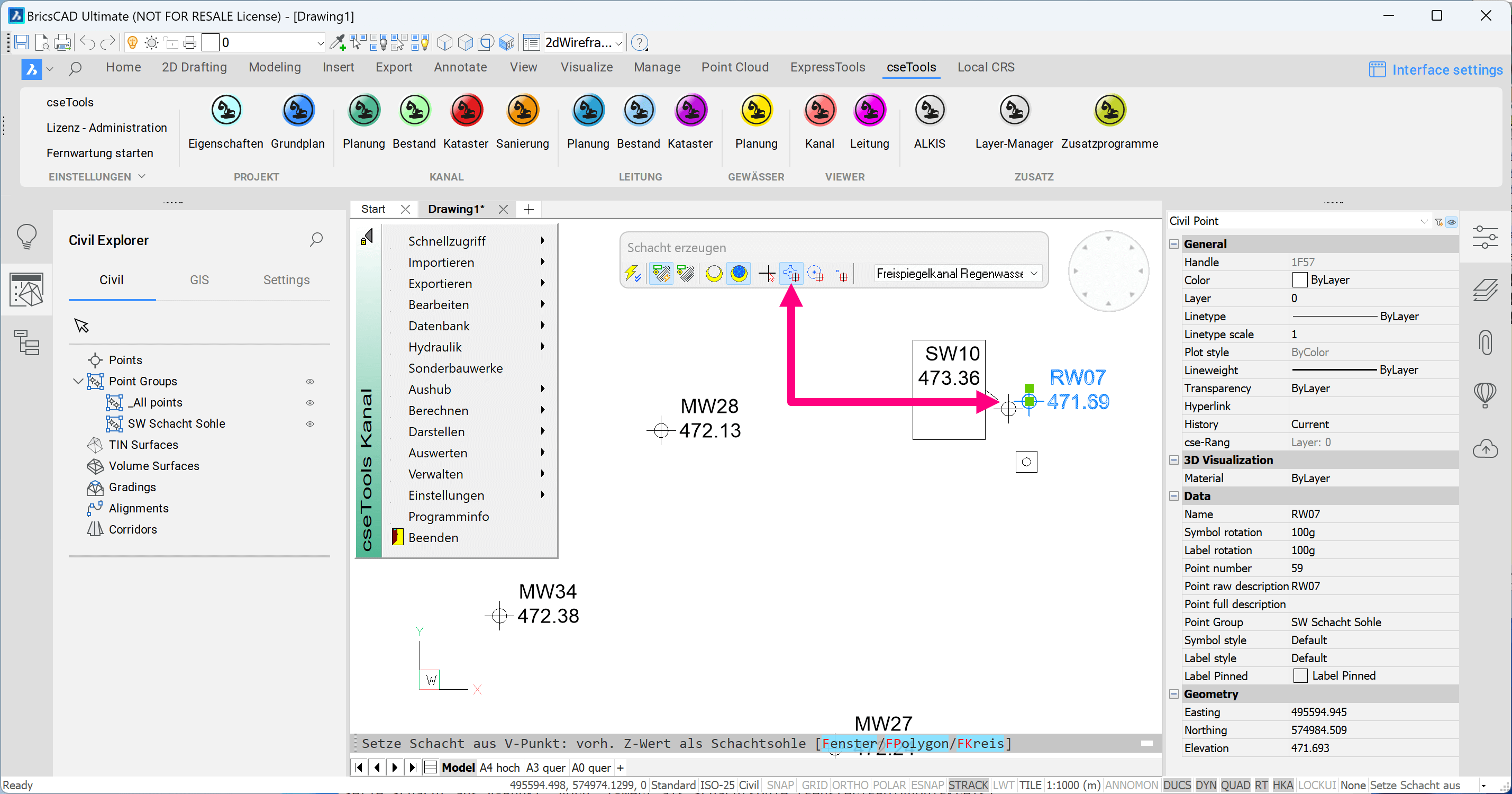
Task: Collapse the 3D Visualization section
Action: (x=1174, y=460)
